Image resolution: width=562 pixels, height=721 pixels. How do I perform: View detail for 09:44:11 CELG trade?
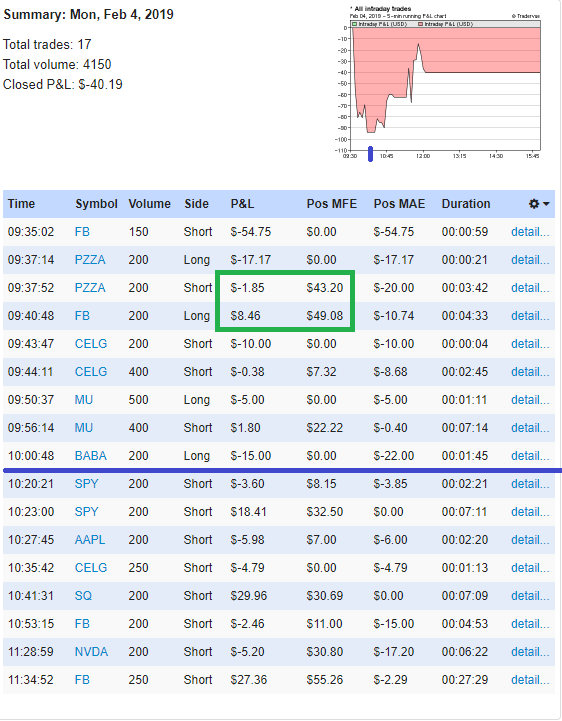pos(530,372)
